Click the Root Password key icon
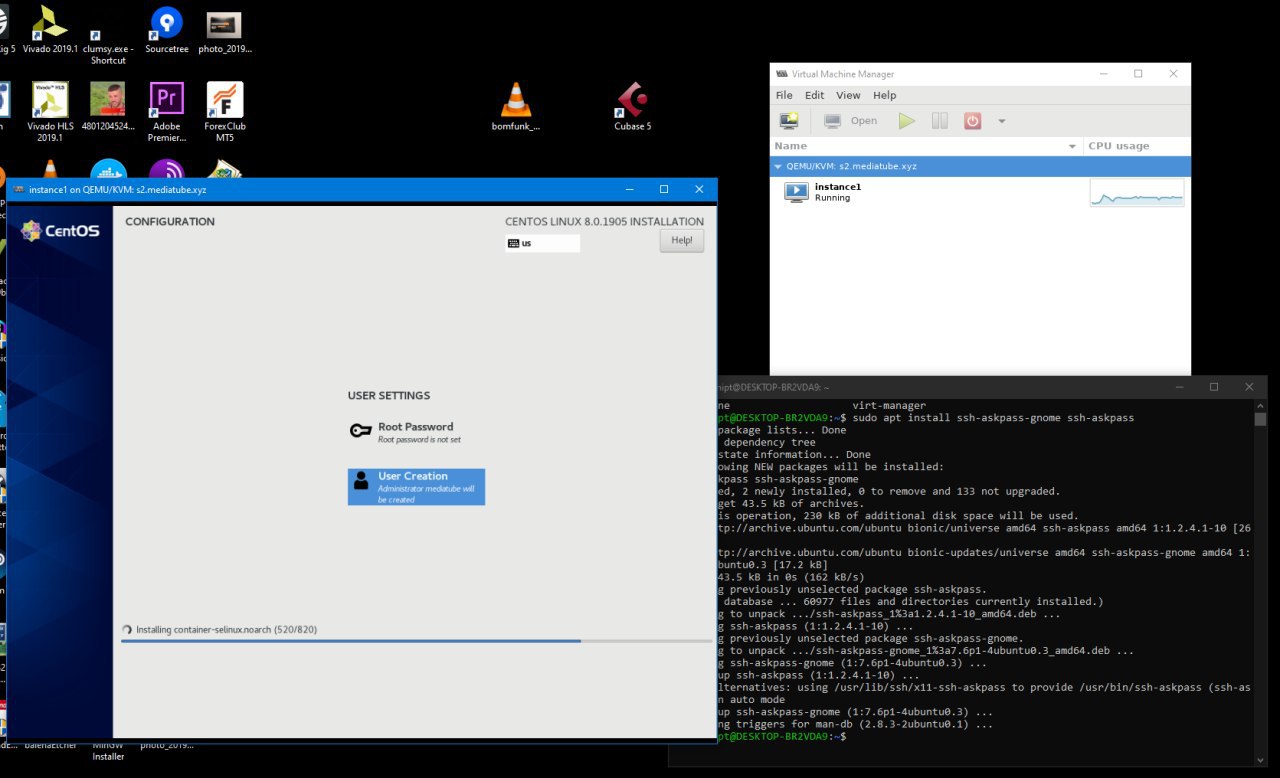This screenshot has width=1280, height=778. [x=361, y=431]
